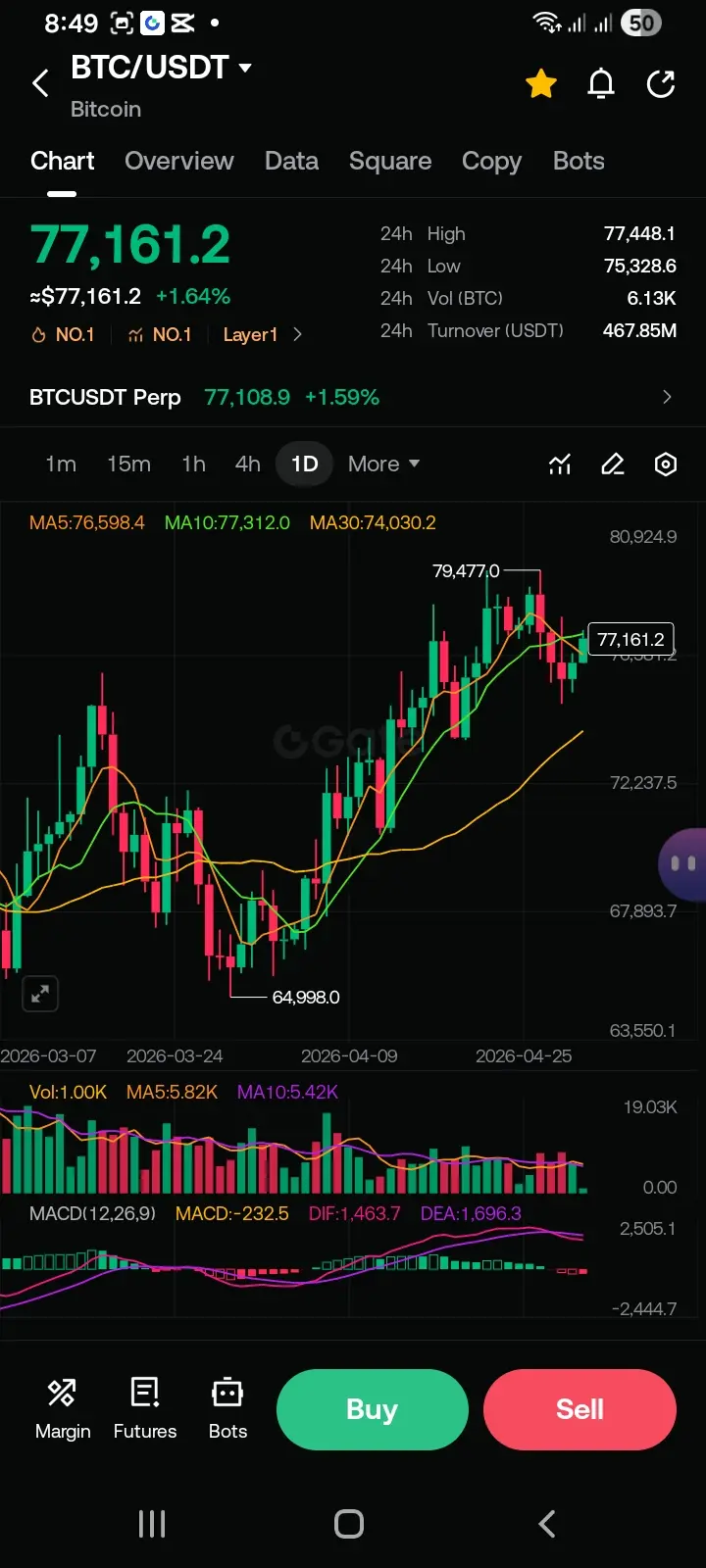Open Android recent apps button
Viewport: 706px width, 1568px height.
coord(152,1524)
